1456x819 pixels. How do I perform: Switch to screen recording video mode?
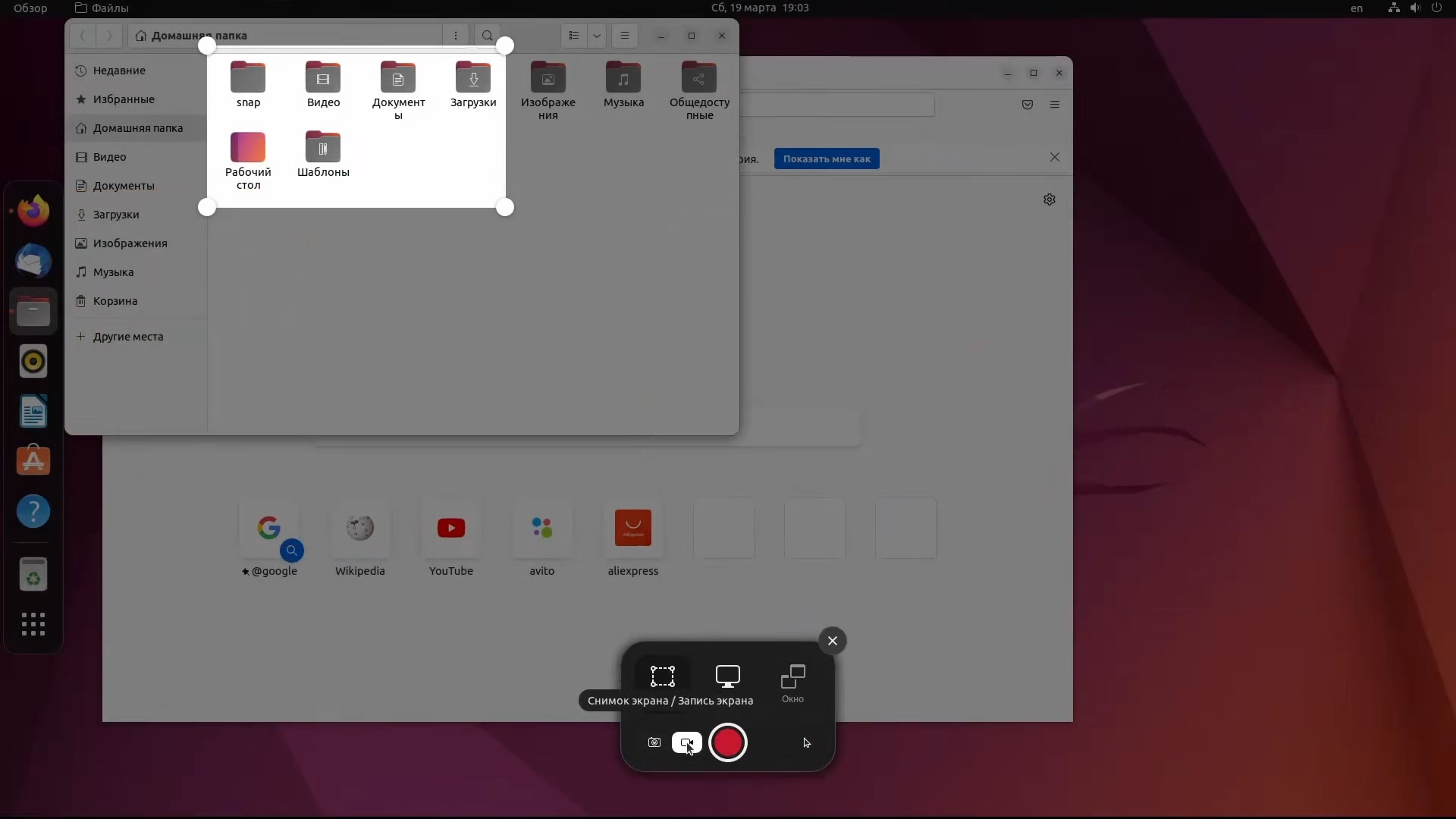686,742
